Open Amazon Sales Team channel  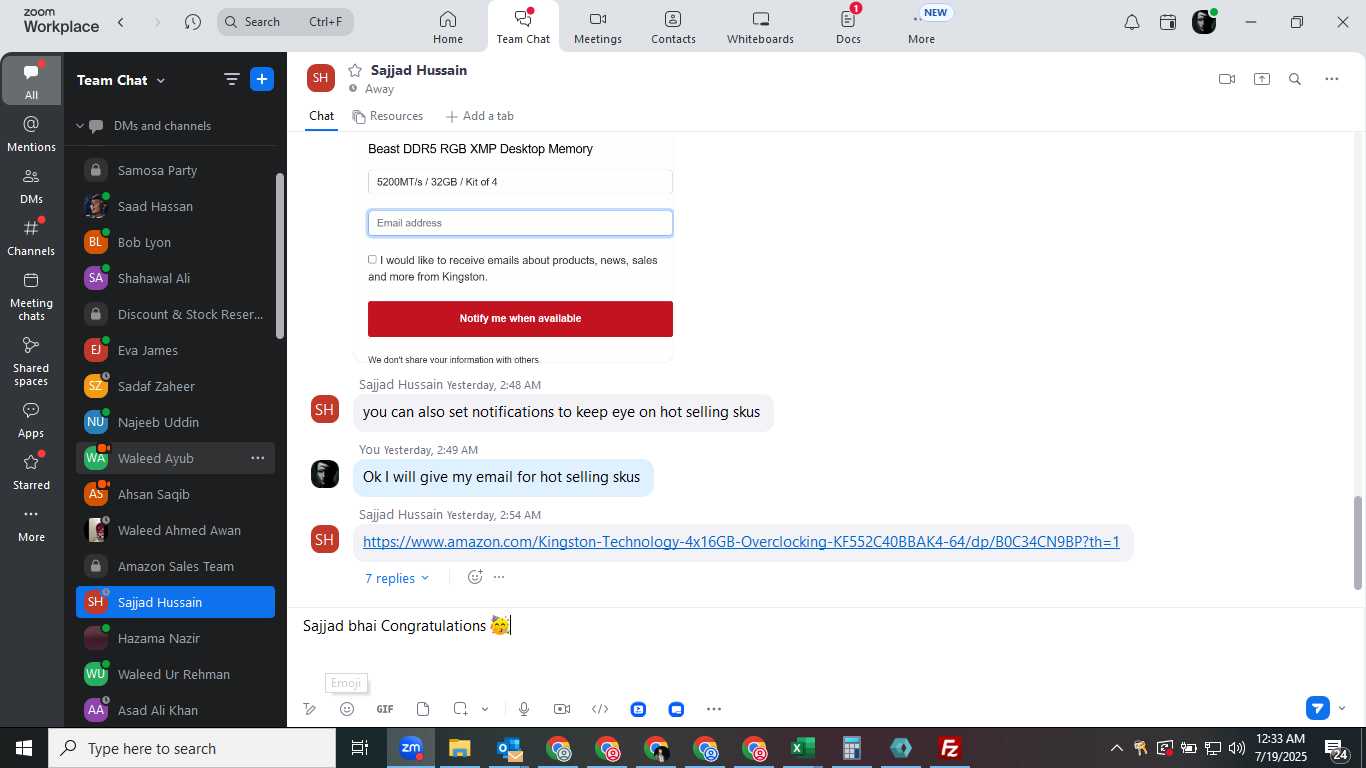175,566
